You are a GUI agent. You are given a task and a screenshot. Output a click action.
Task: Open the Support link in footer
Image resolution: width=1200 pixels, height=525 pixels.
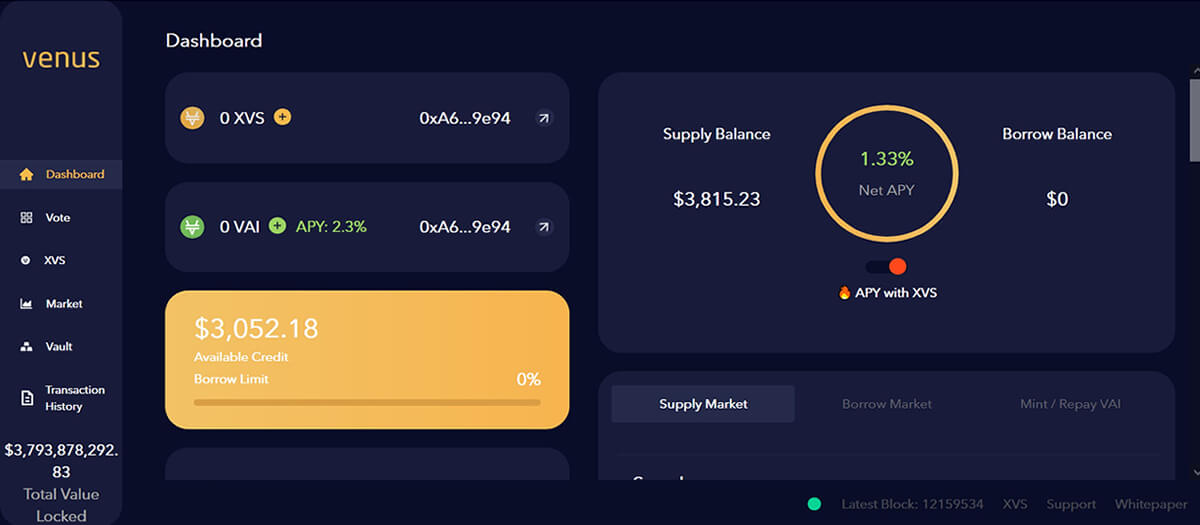[x=1071, y=504]
